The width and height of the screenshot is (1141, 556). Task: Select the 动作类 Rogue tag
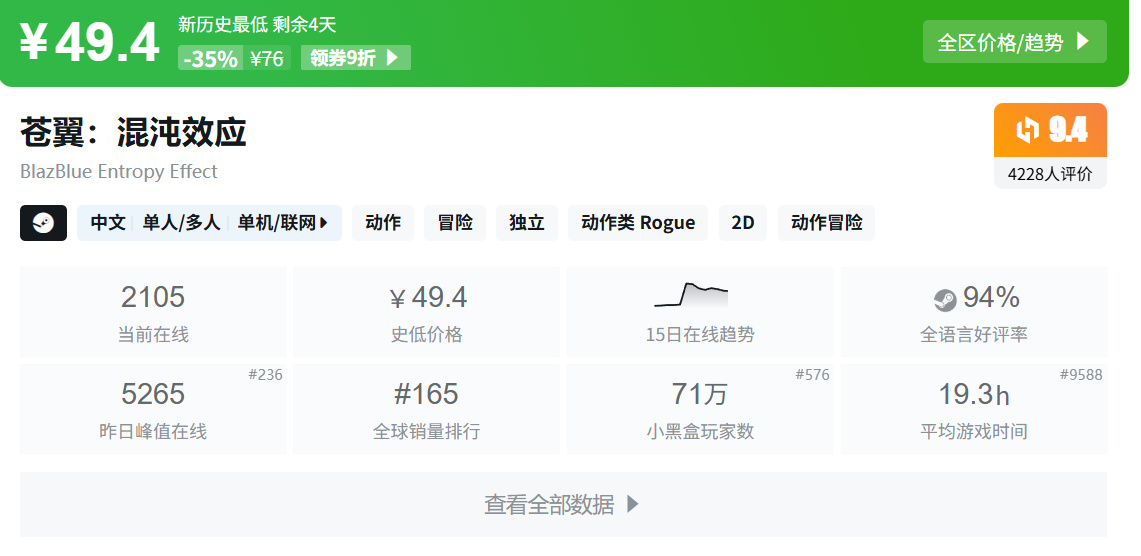tap(638, 223)
